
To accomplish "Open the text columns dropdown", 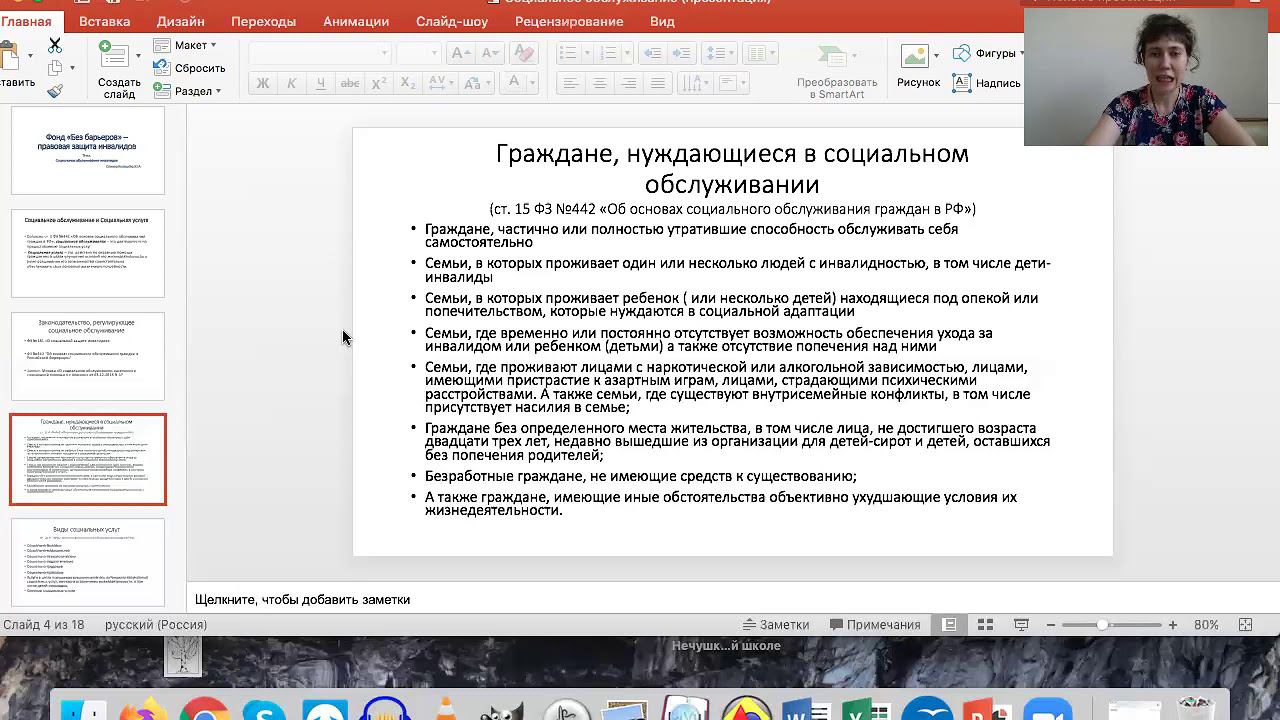I will [761, 53].
